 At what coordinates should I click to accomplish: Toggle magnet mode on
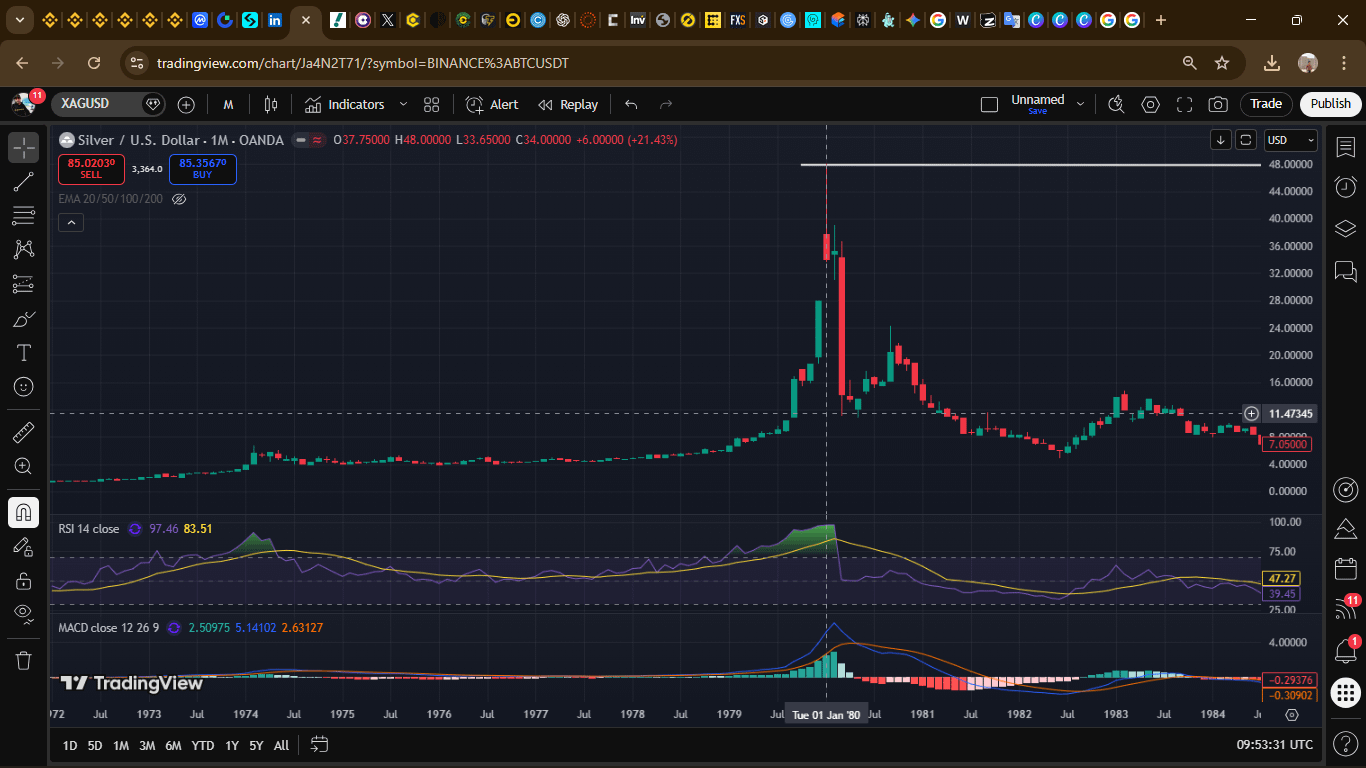(24, 512)
